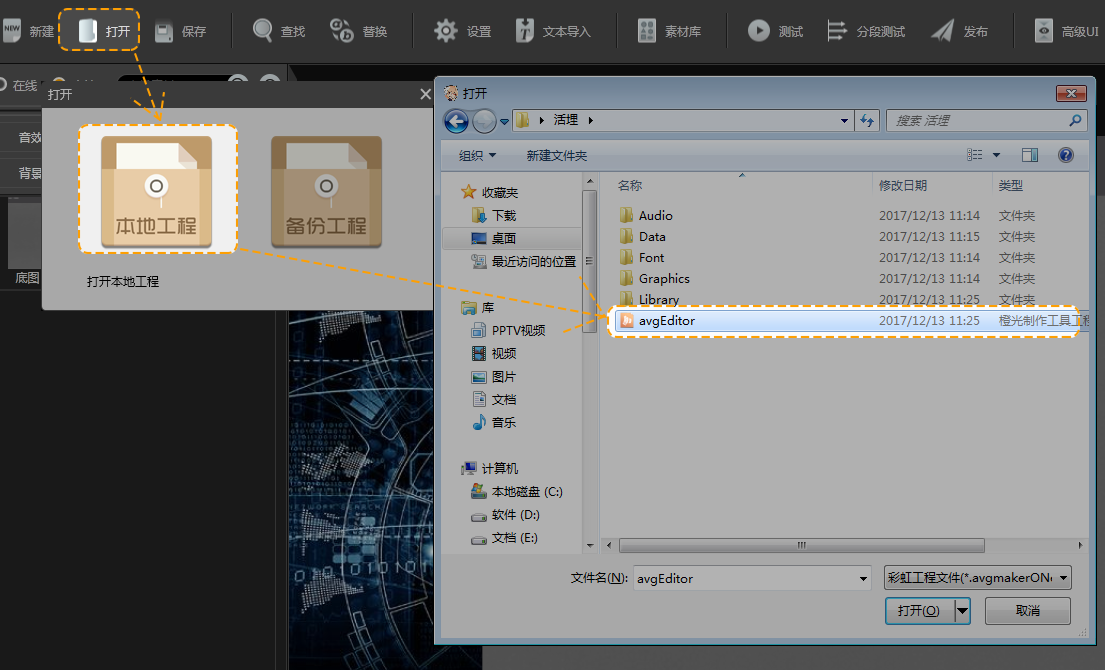Click the file list horizontal scrollbar
This screenshot has width=1105, height=670.
coord(801,545)
